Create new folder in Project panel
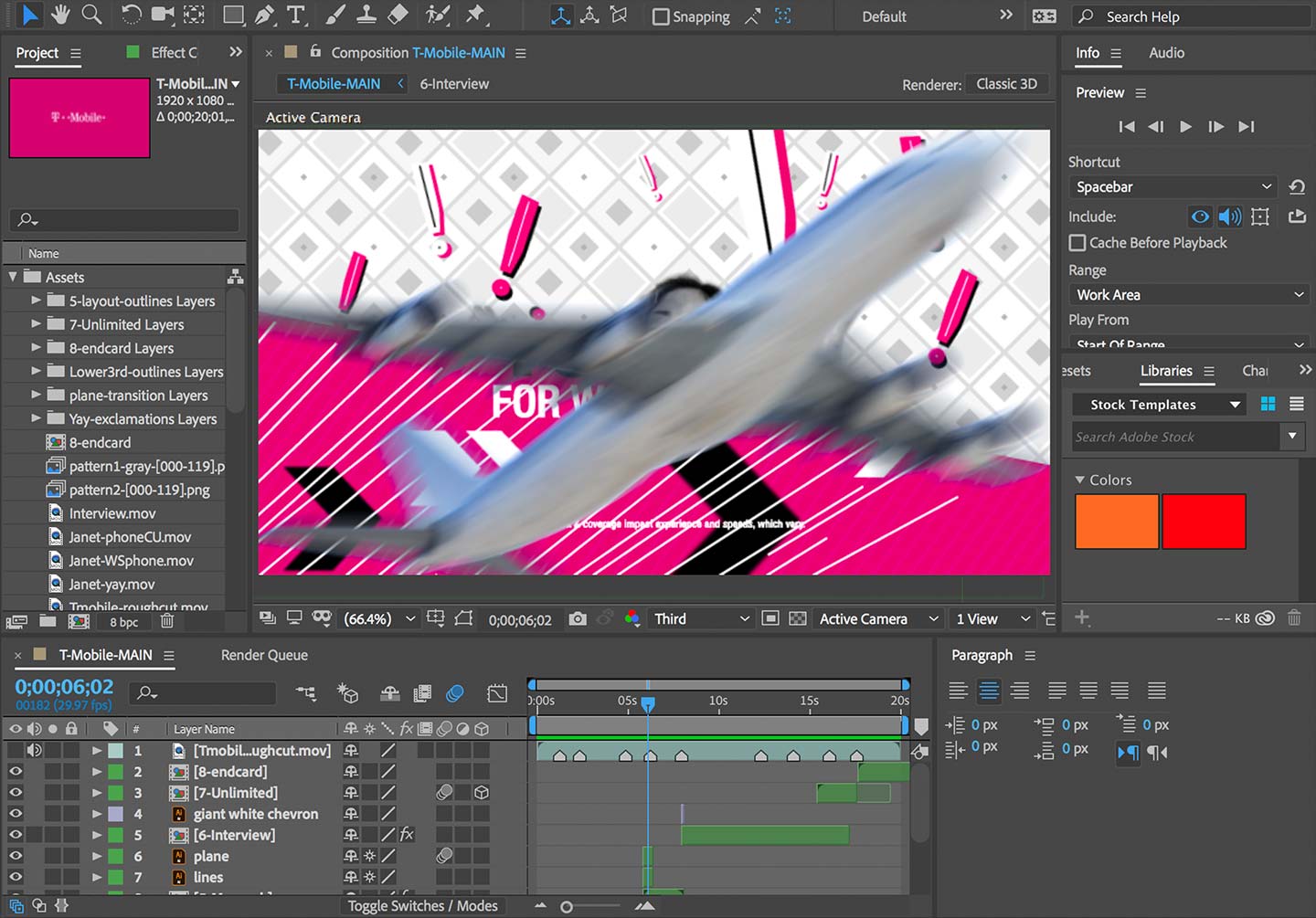Viewport: 1316px width, 918px height. pyautogui.click(x=48, y=621)
